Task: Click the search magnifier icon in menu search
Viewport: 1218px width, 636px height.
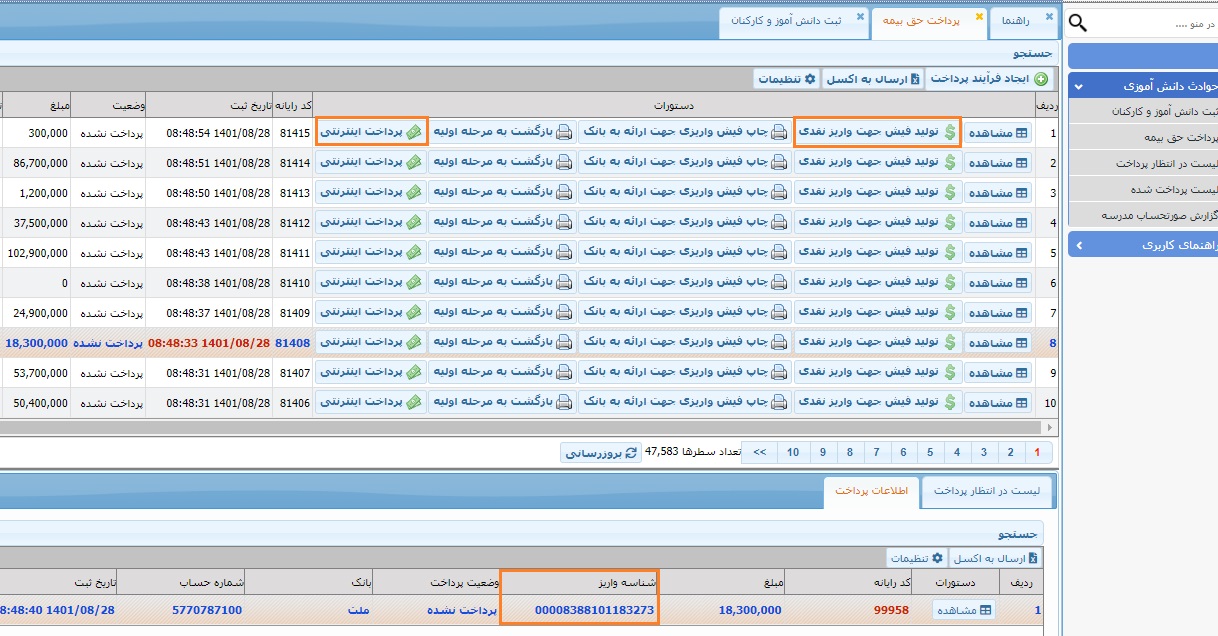Action: [1078, 23]
